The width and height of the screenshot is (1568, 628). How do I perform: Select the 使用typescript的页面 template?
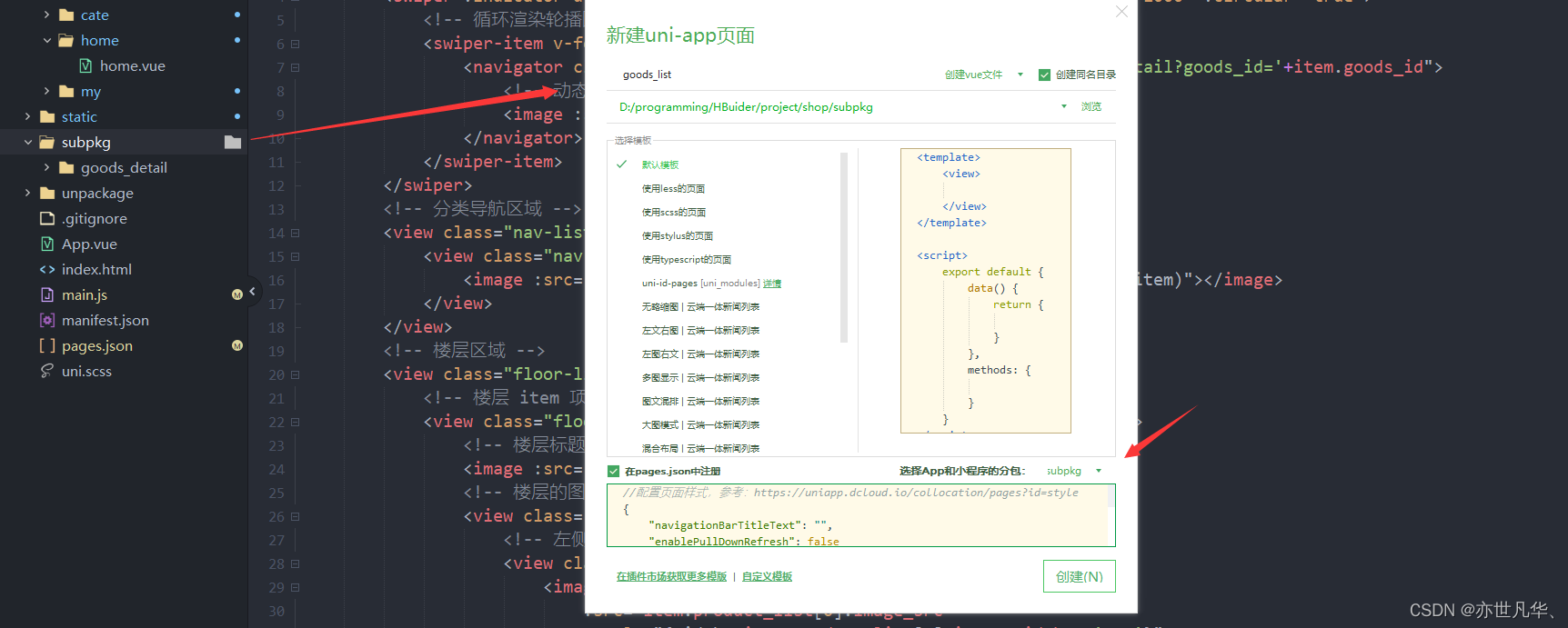point(687,259)
